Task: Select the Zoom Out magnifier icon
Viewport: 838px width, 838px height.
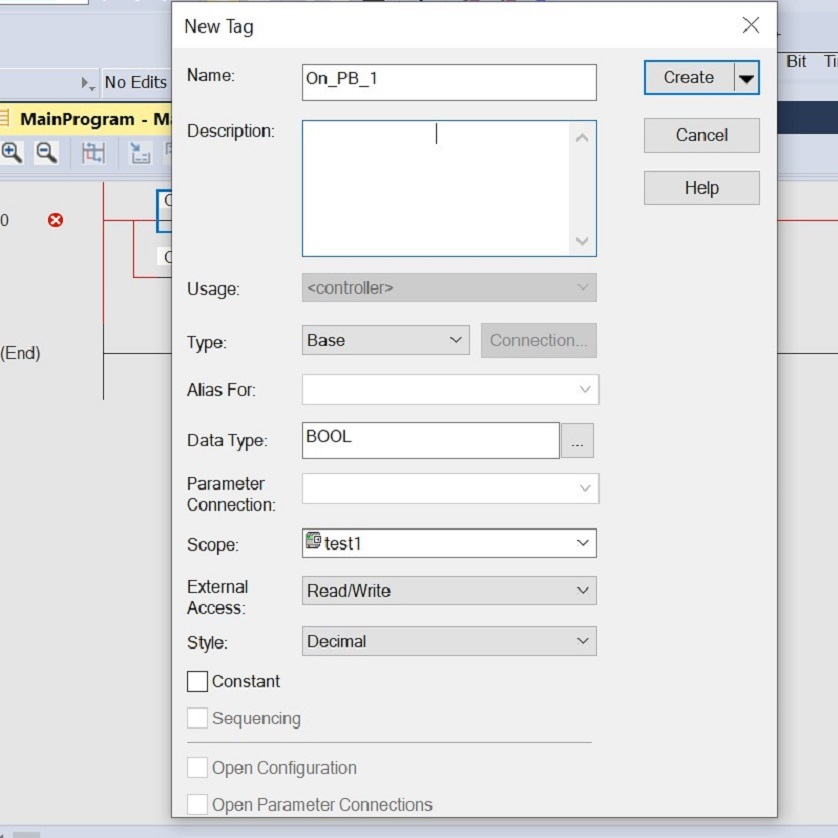Action: pyautogui.click(x=46, y=153)
